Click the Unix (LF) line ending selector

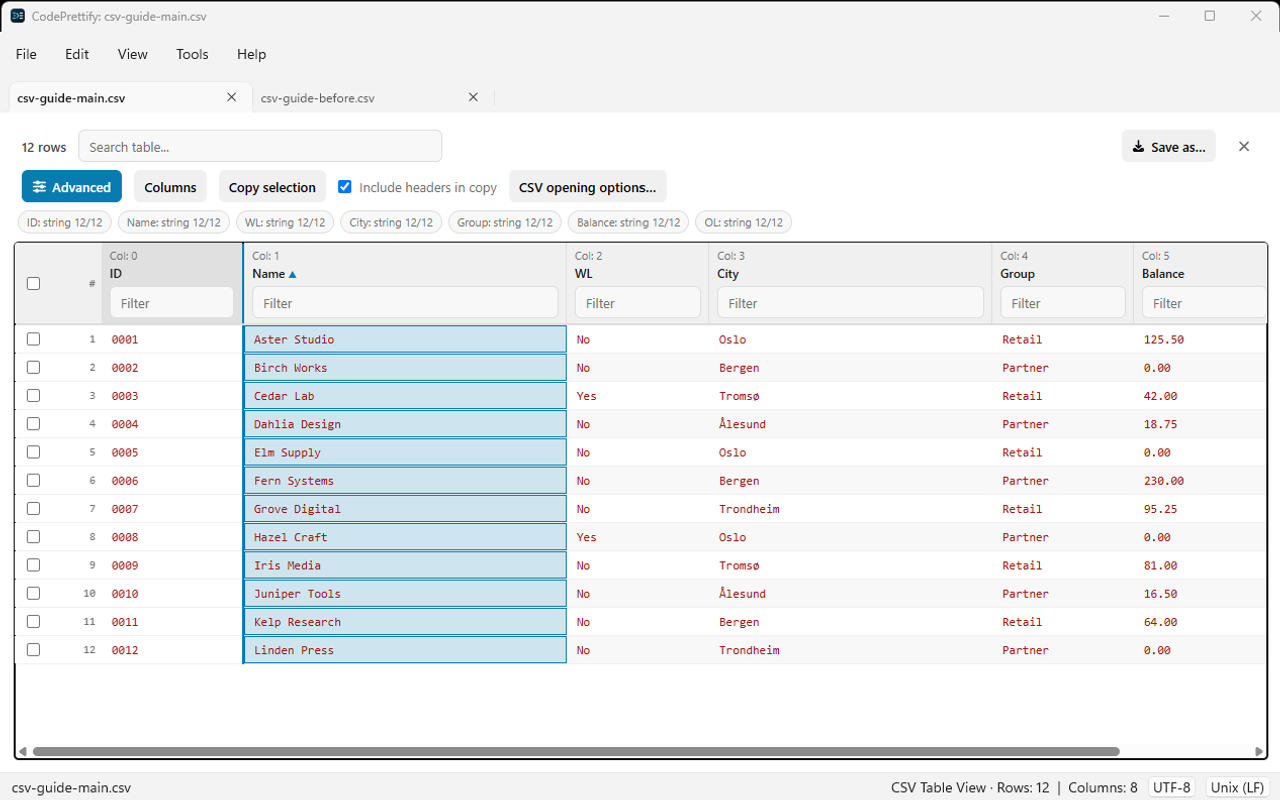point(1238,787)
